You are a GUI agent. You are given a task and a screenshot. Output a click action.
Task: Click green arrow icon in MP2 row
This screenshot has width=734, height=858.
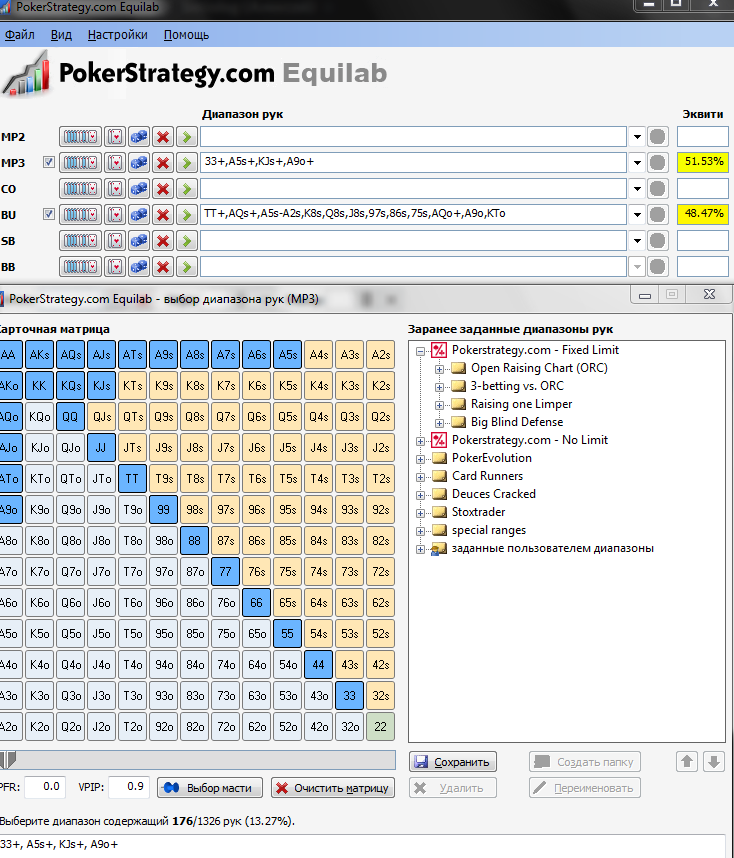(187, 137)
